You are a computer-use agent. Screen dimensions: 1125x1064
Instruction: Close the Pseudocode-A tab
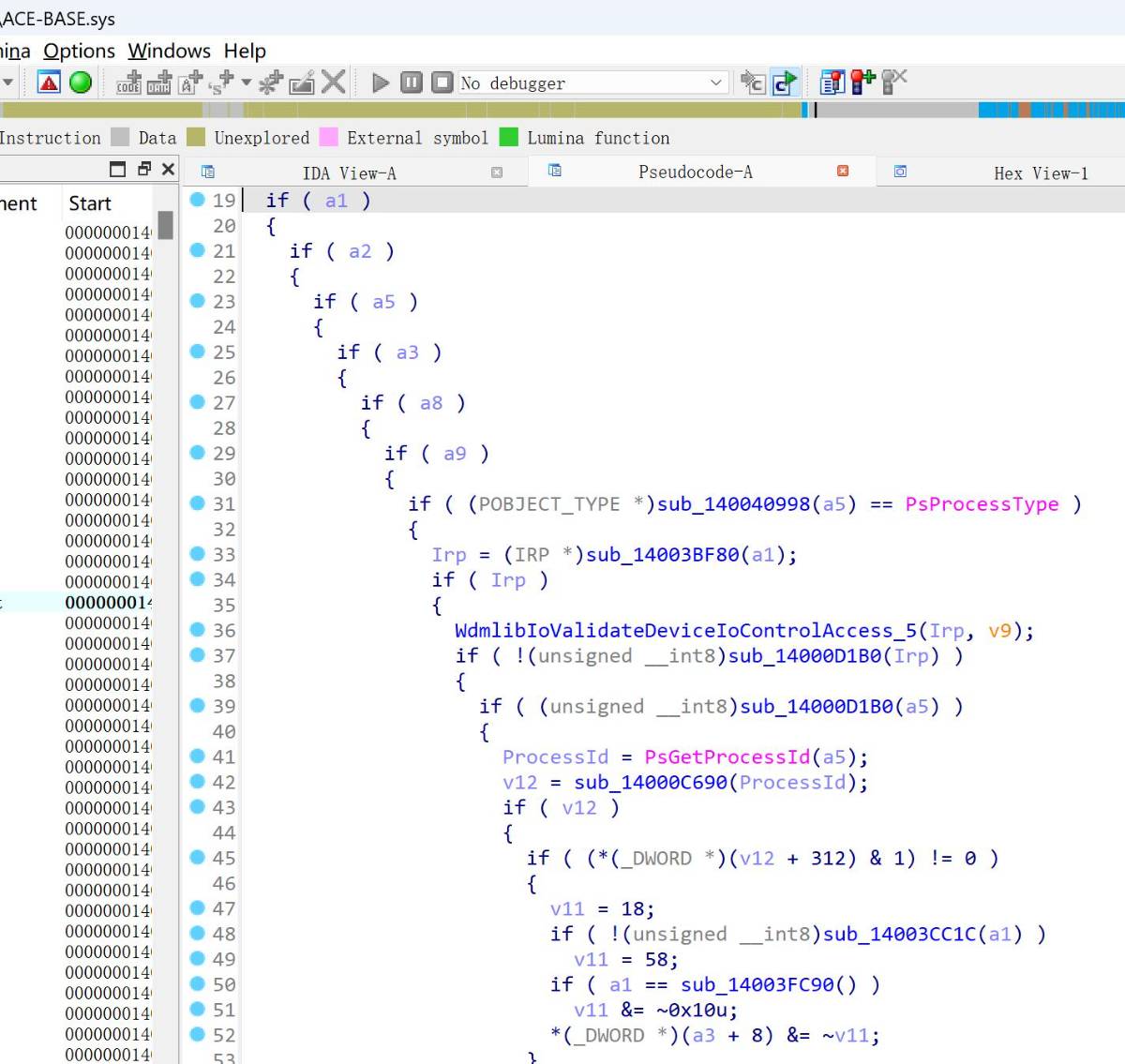click(x=843, y=171)
